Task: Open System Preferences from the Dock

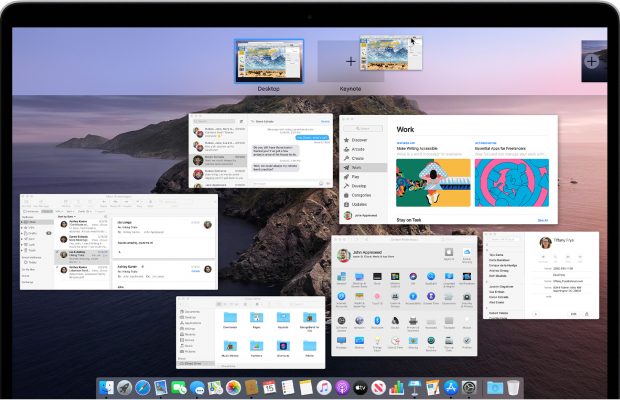Action: click(x=468, y=387)
